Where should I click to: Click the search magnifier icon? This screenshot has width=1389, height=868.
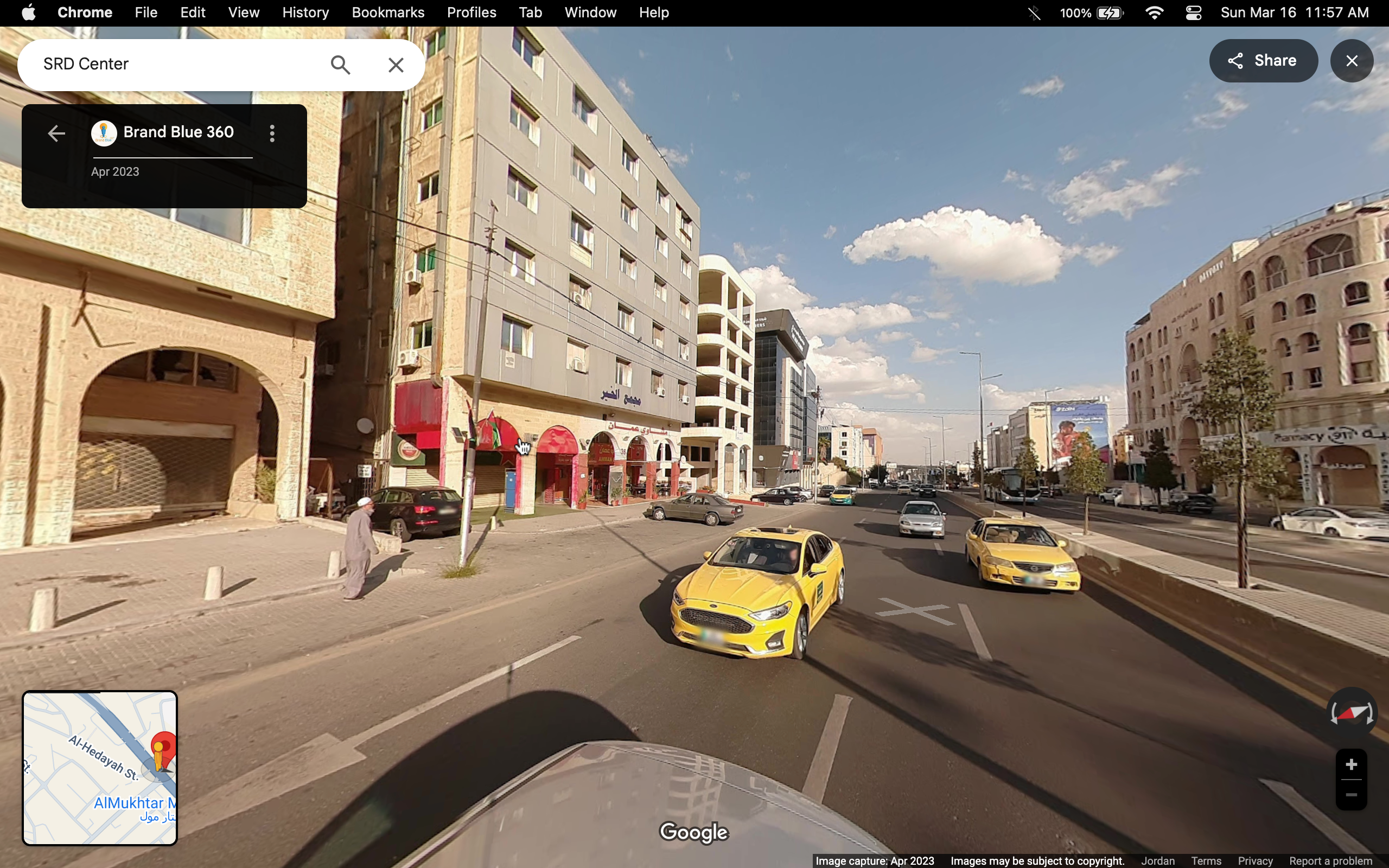[x=340, y=65]
